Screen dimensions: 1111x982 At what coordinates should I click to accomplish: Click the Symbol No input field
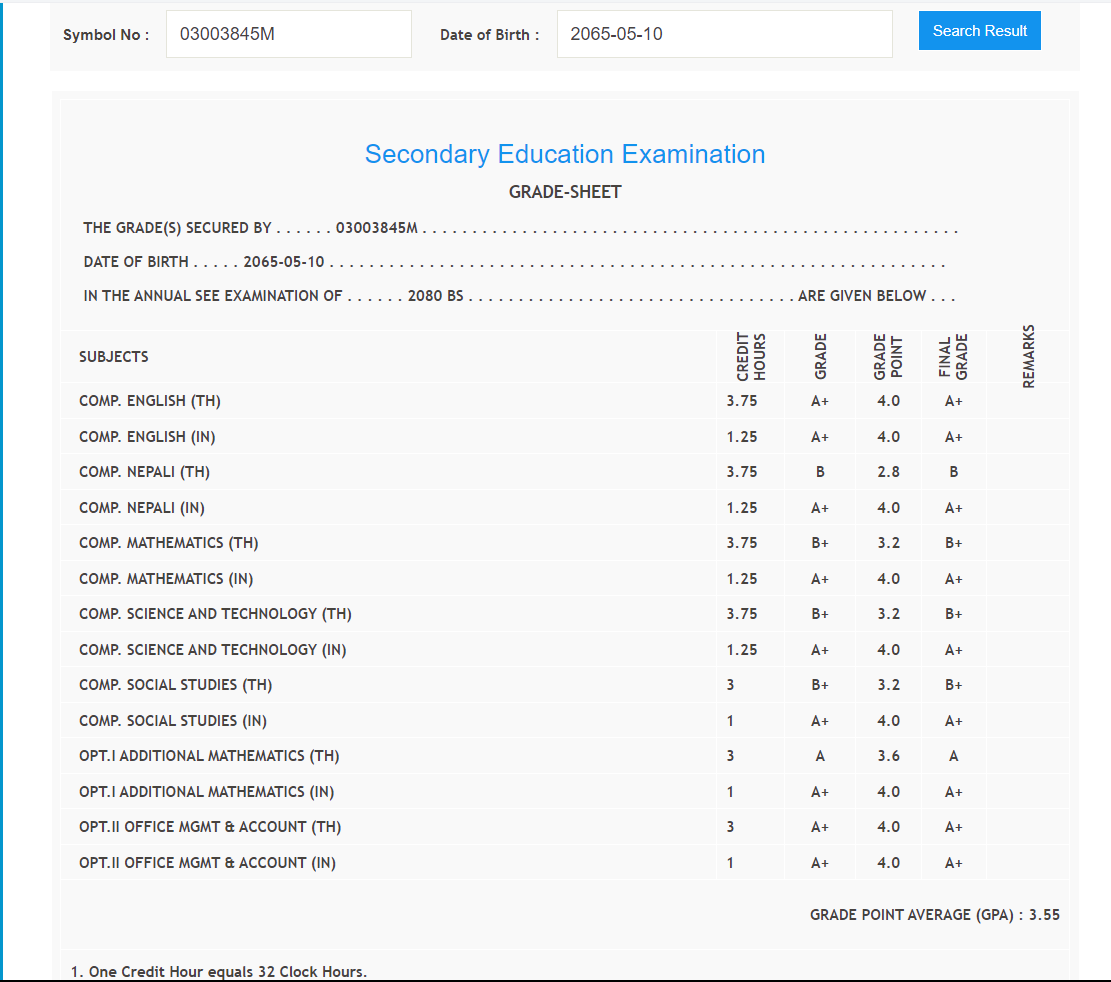coord(288,34)
